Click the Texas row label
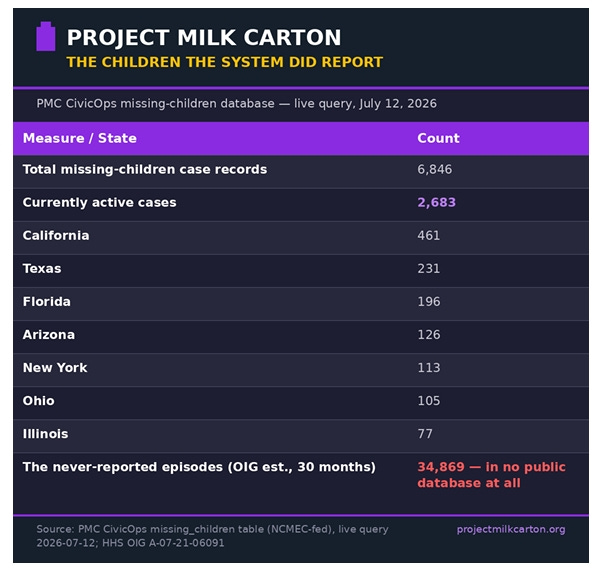The width and height of the screenshot is (598, 572). pos(42,268)
